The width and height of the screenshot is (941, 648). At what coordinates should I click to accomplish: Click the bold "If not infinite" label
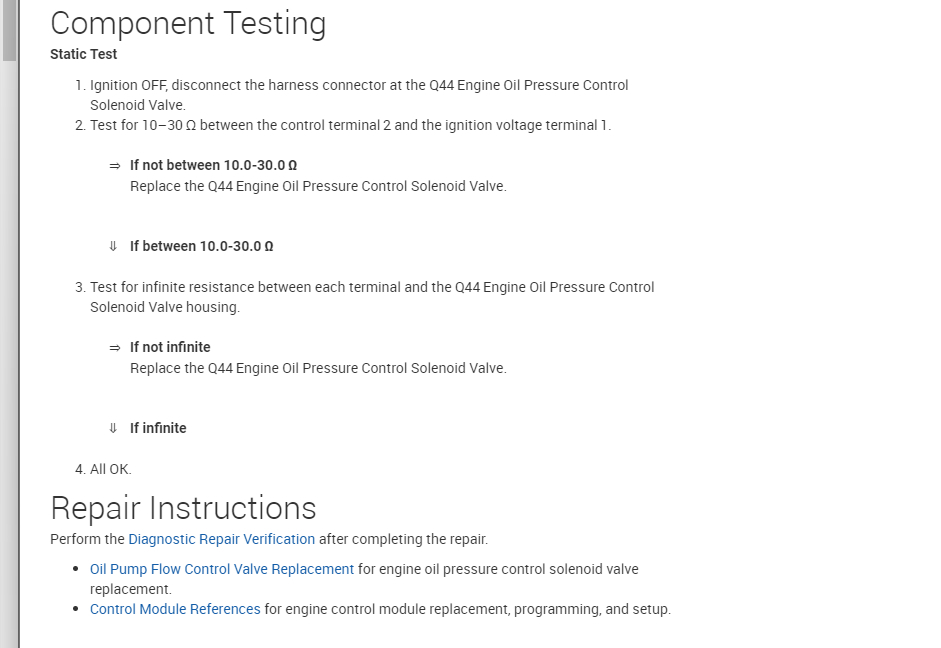(x=170, y=347)
